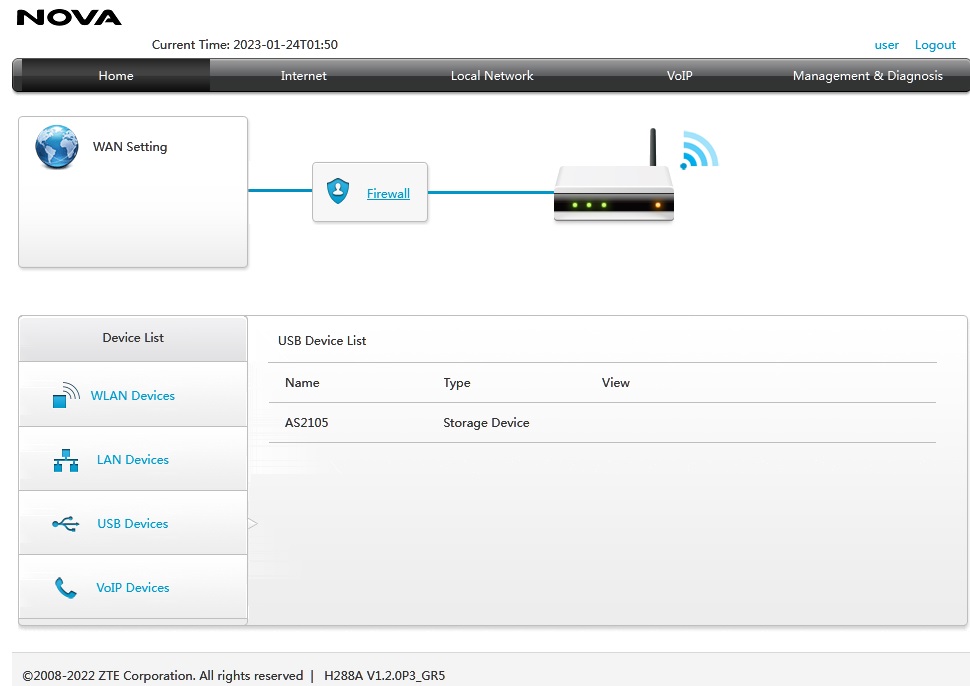The height and width of the screenshot is (686, 970).
Task: Open the Home tab
Action: tap(116, 75)
